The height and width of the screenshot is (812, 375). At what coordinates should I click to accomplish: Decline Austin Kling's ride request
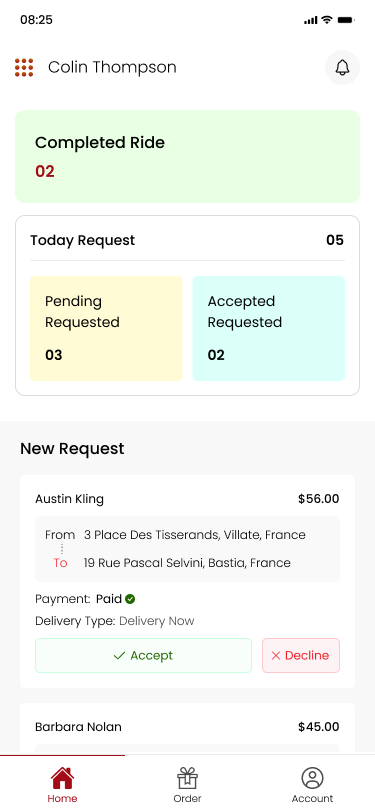301,656
